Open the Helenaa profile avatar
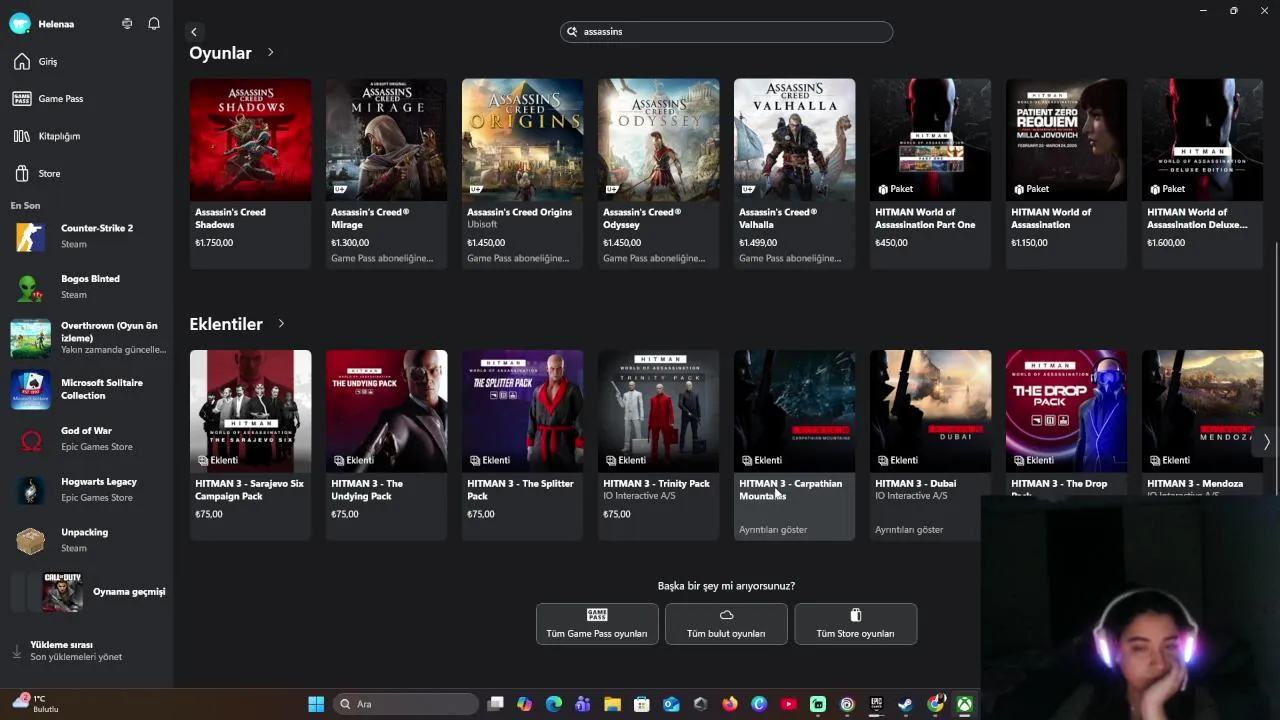1280x720 pixels. pyautogui.click(x=19, y=24)
